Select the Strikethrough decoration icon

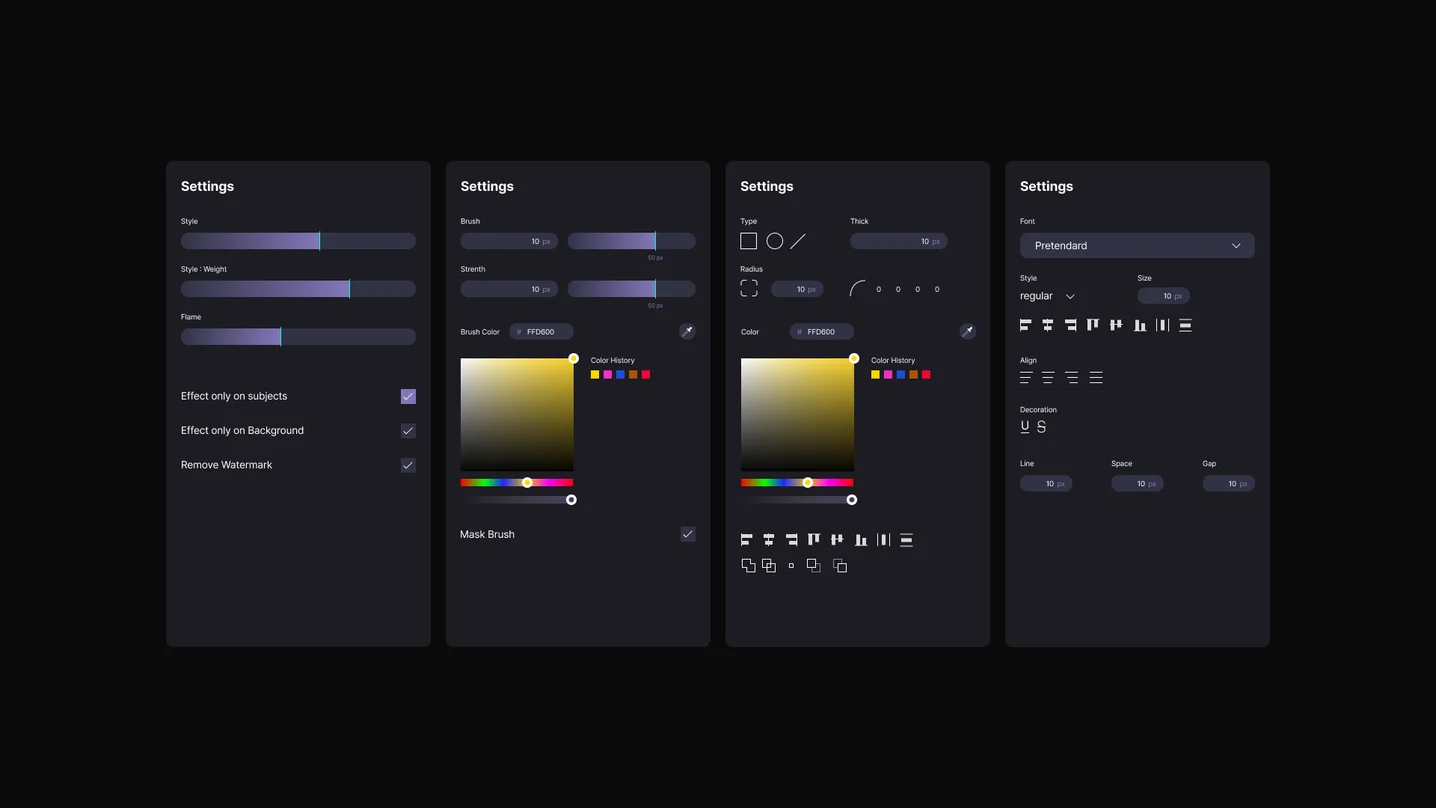click(x=1041, y=425)
